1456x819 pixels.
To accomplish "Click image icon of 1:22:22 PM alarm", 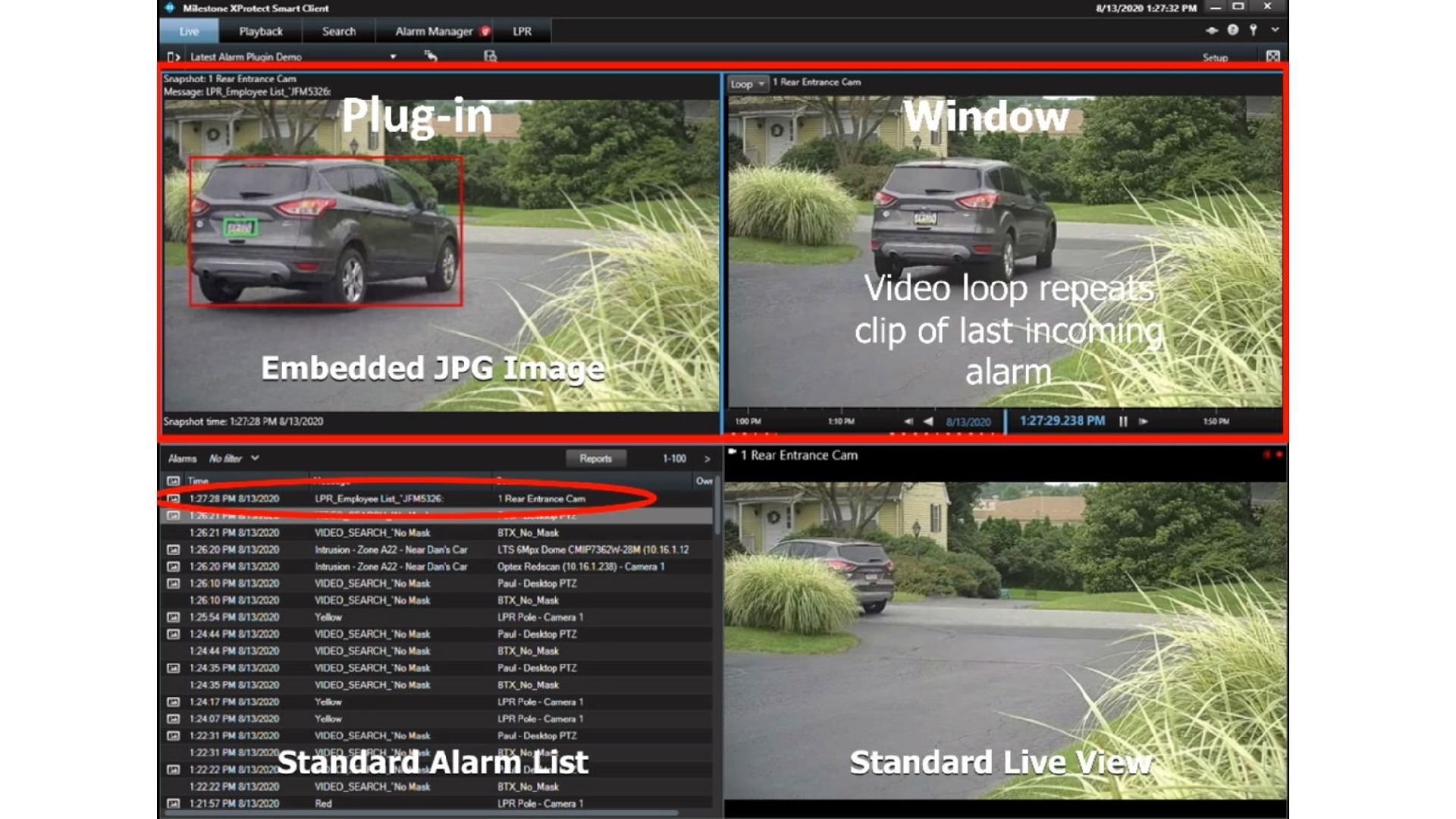I will 173,770.
